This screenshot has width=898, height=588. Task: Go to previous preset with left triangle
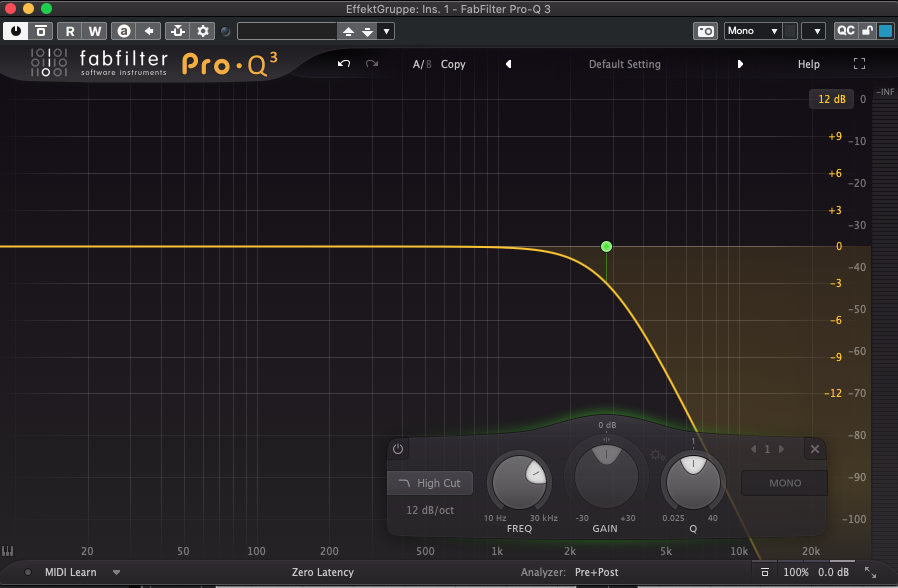[509, 64]
